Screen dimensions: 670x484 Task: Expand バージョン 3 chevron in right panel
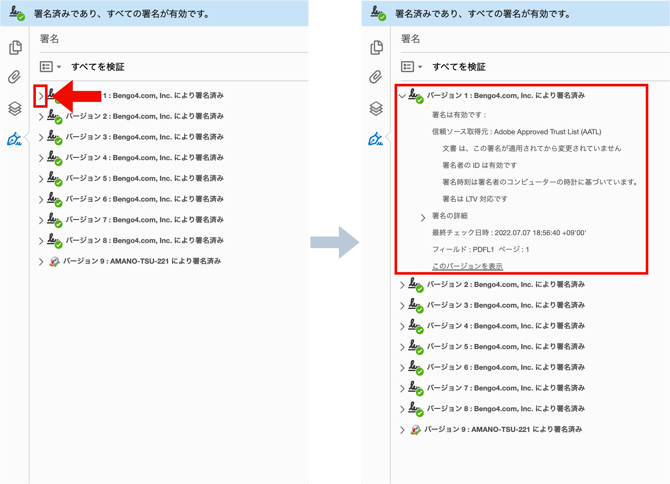coord(402,306)
